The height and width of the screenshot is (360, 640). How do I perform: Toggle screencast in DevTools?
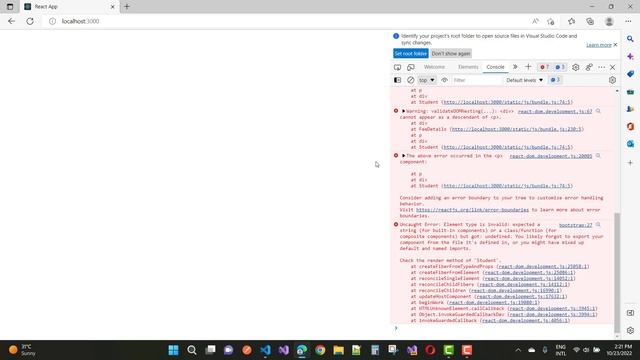(398, 67)
